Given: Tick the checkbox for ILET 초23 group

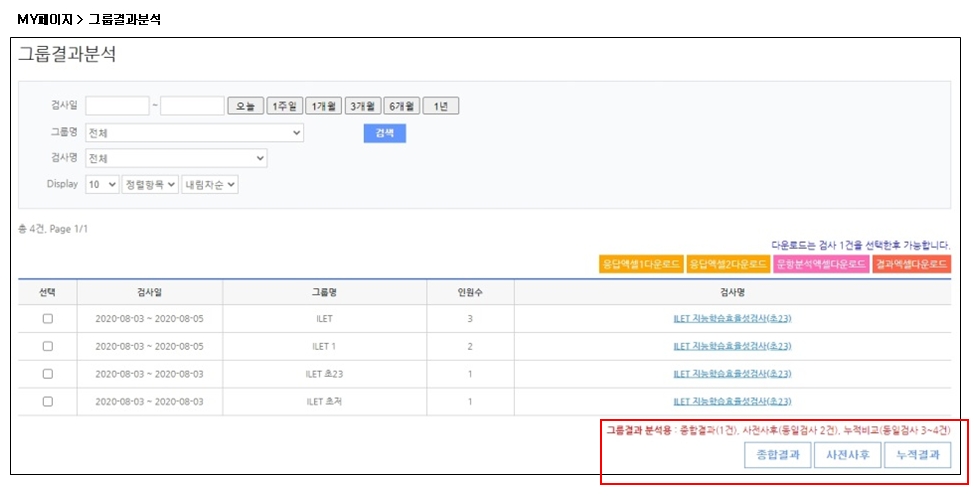Looking at the screenshot, I should pos(47,374).
